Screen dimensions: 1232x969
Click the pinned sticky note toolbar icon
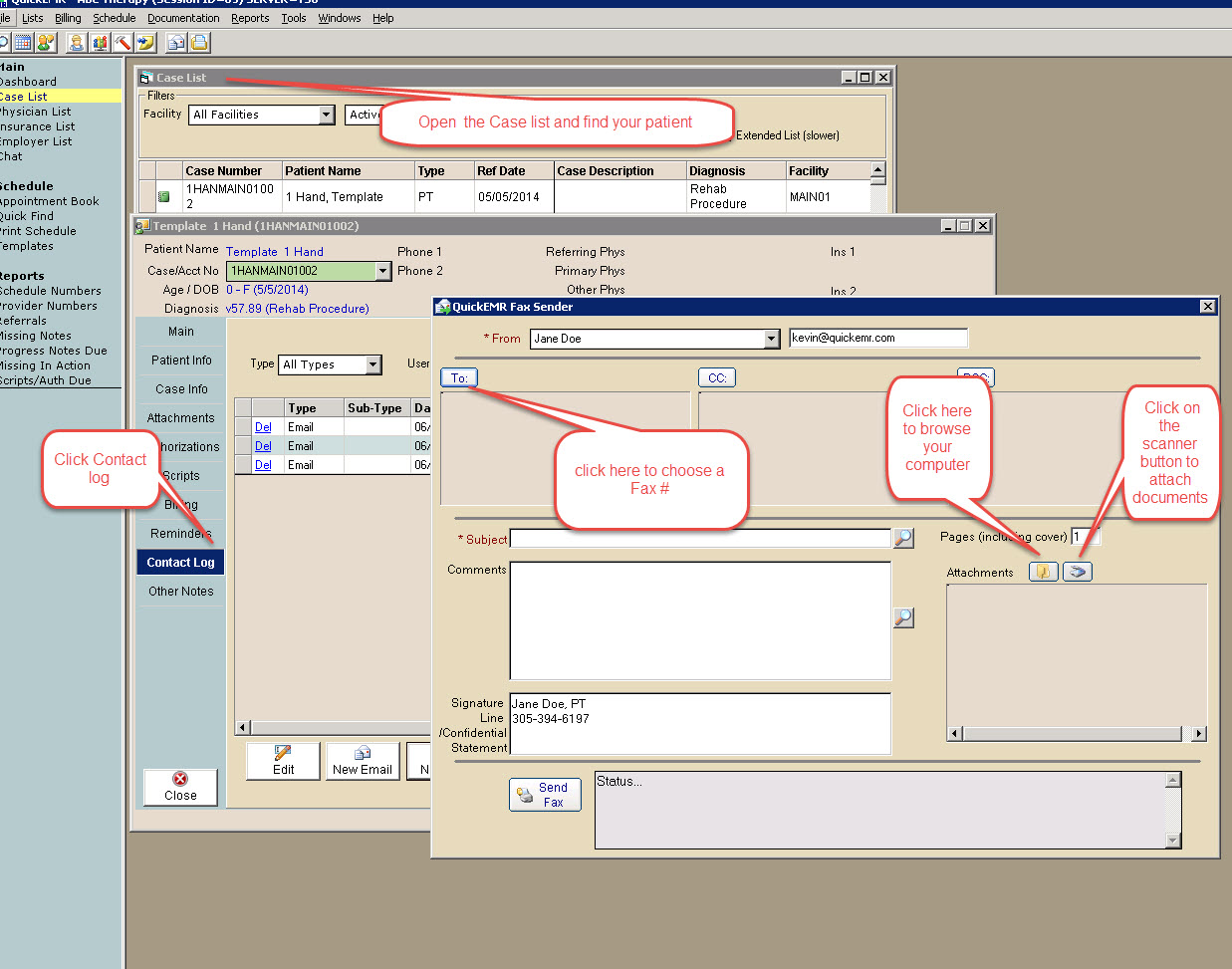tap(145, 43)
